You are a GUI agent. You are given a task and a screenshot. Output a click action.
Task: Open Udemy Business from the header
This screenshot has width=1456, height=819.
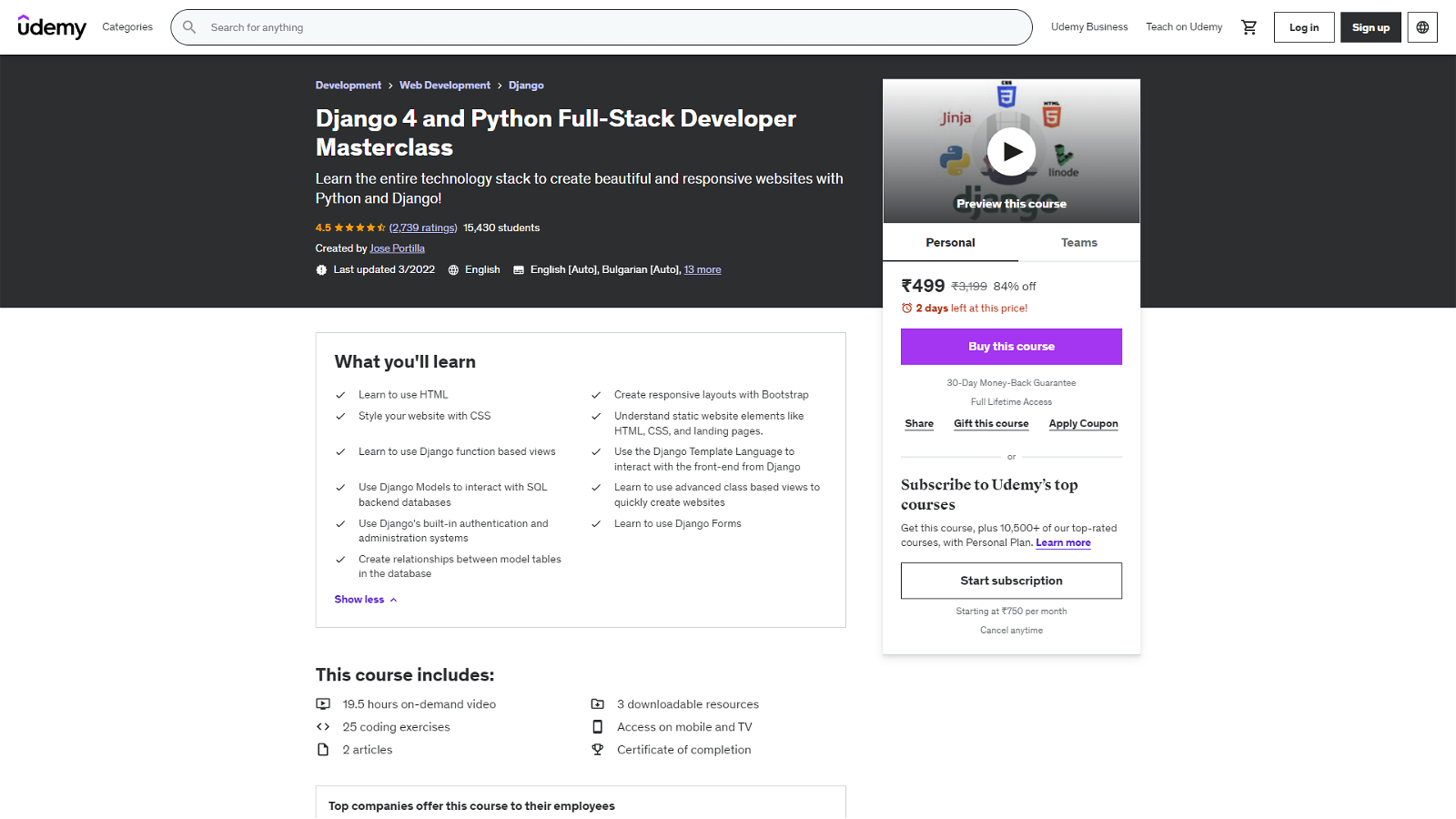[1089, 27]
